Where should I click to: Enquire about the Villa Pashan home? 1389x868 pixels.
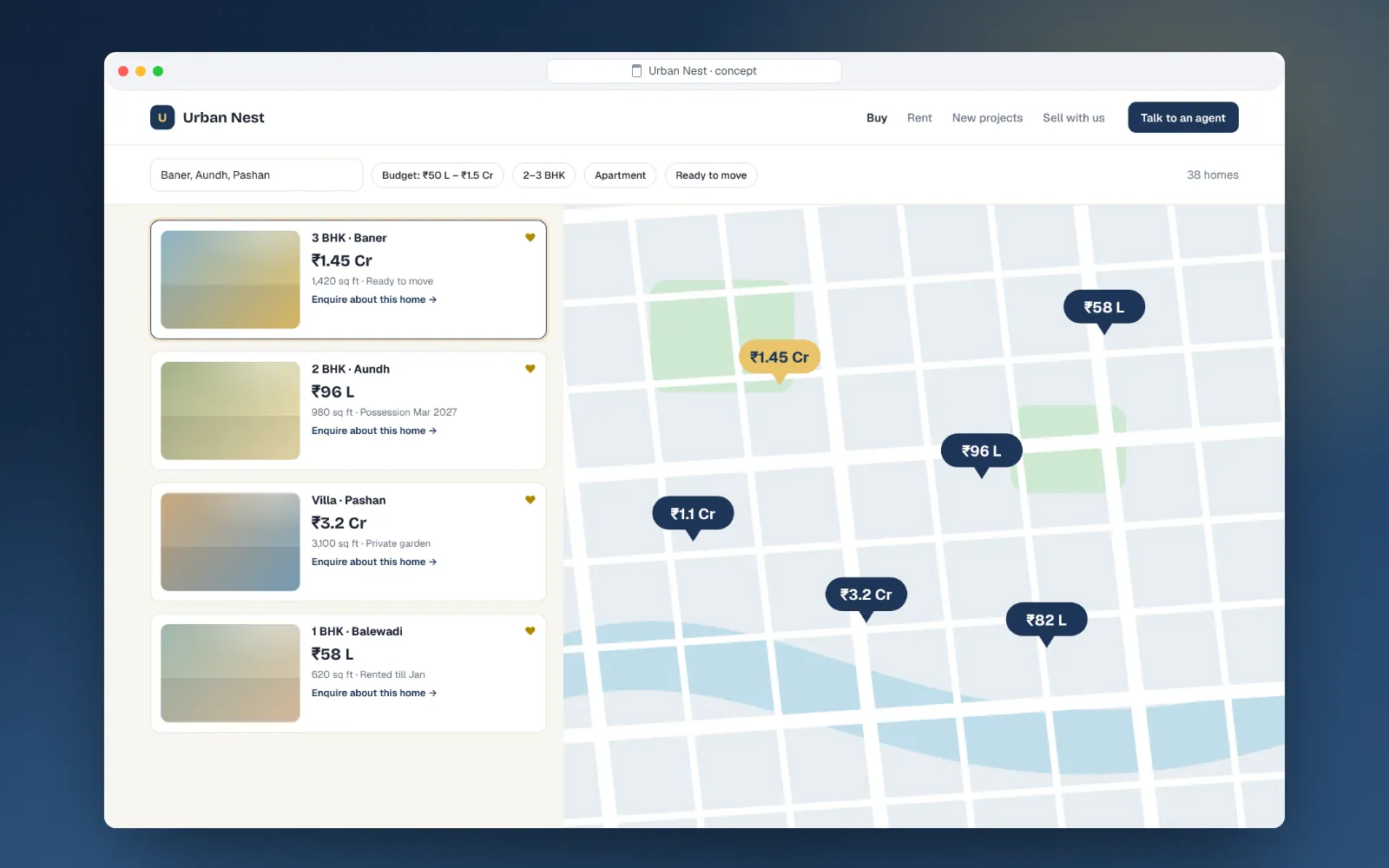[x=374, y=562]
